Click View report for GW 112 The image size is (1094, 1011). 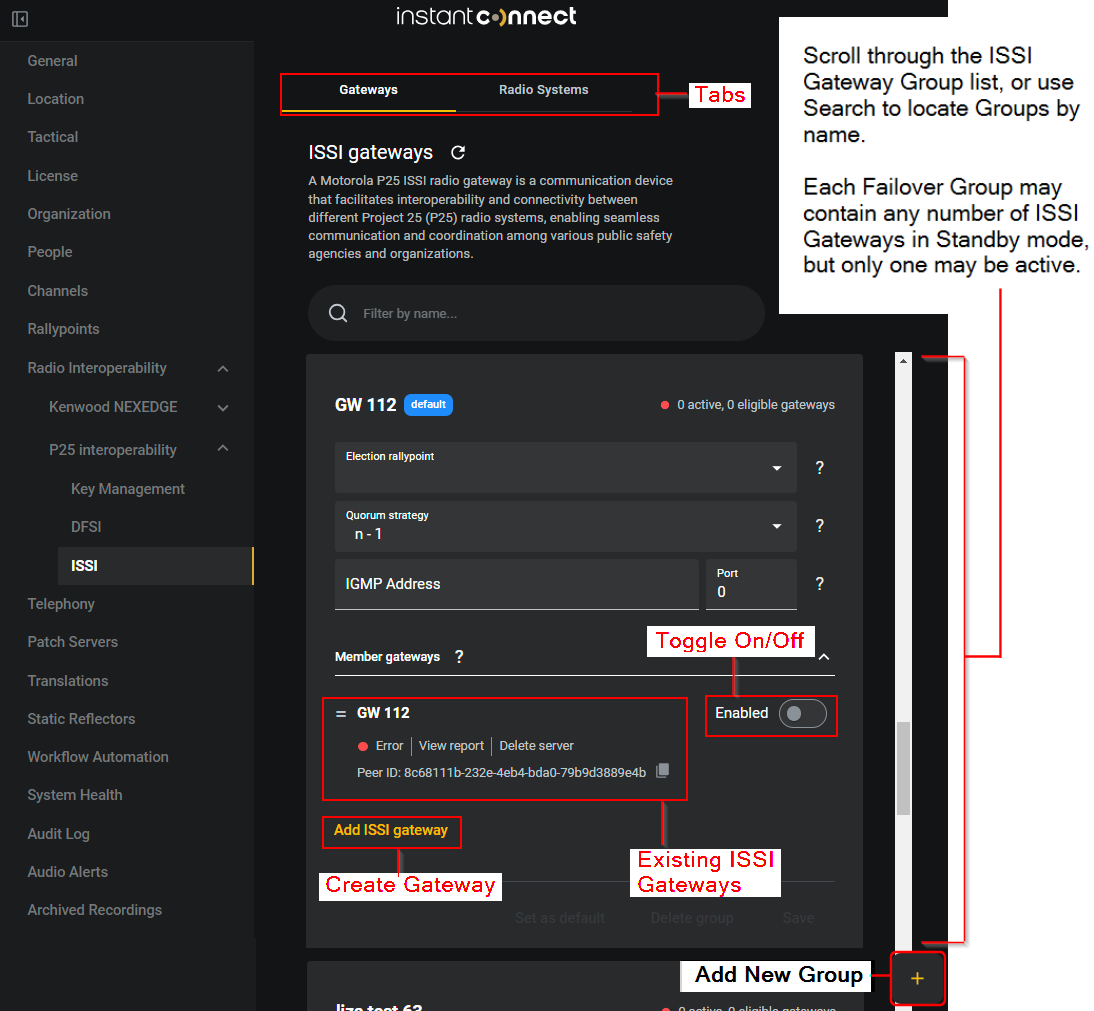tap(451, 746)
